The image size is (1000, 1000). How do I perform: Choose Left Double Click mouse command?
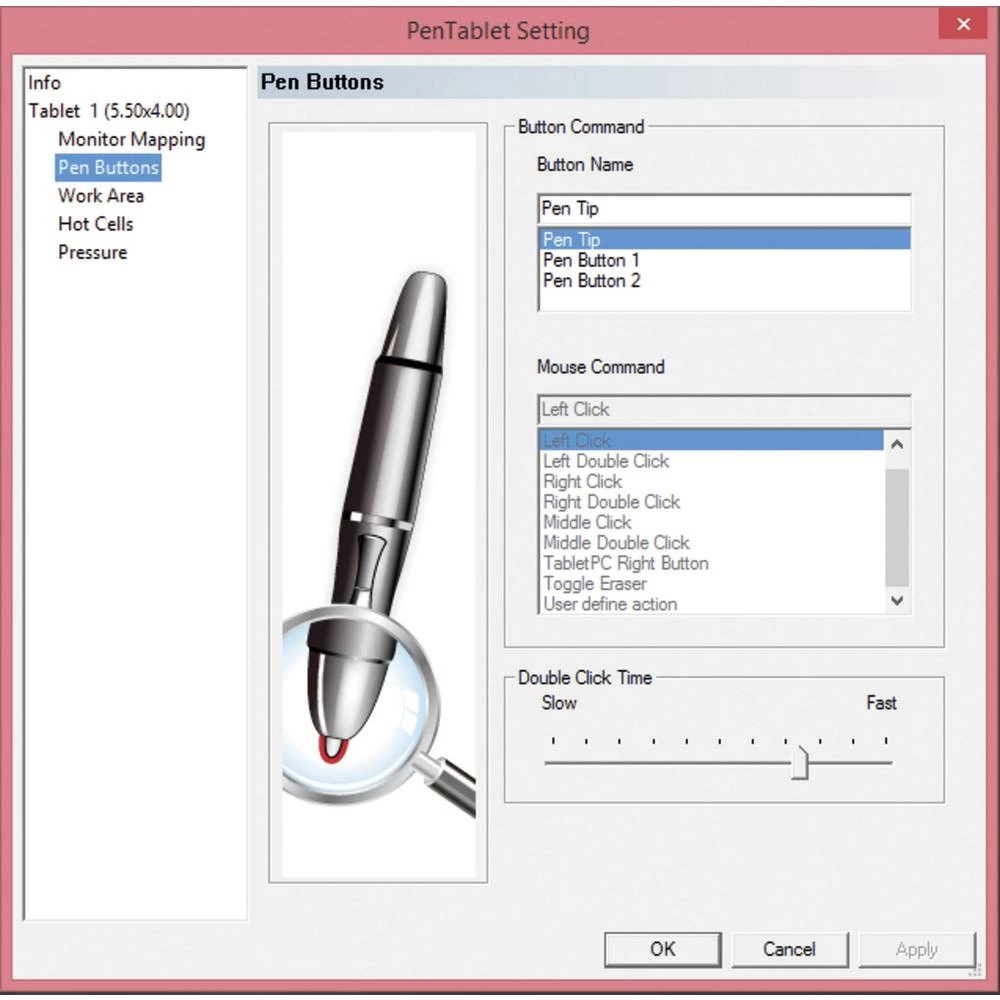[x=605, y=461]
